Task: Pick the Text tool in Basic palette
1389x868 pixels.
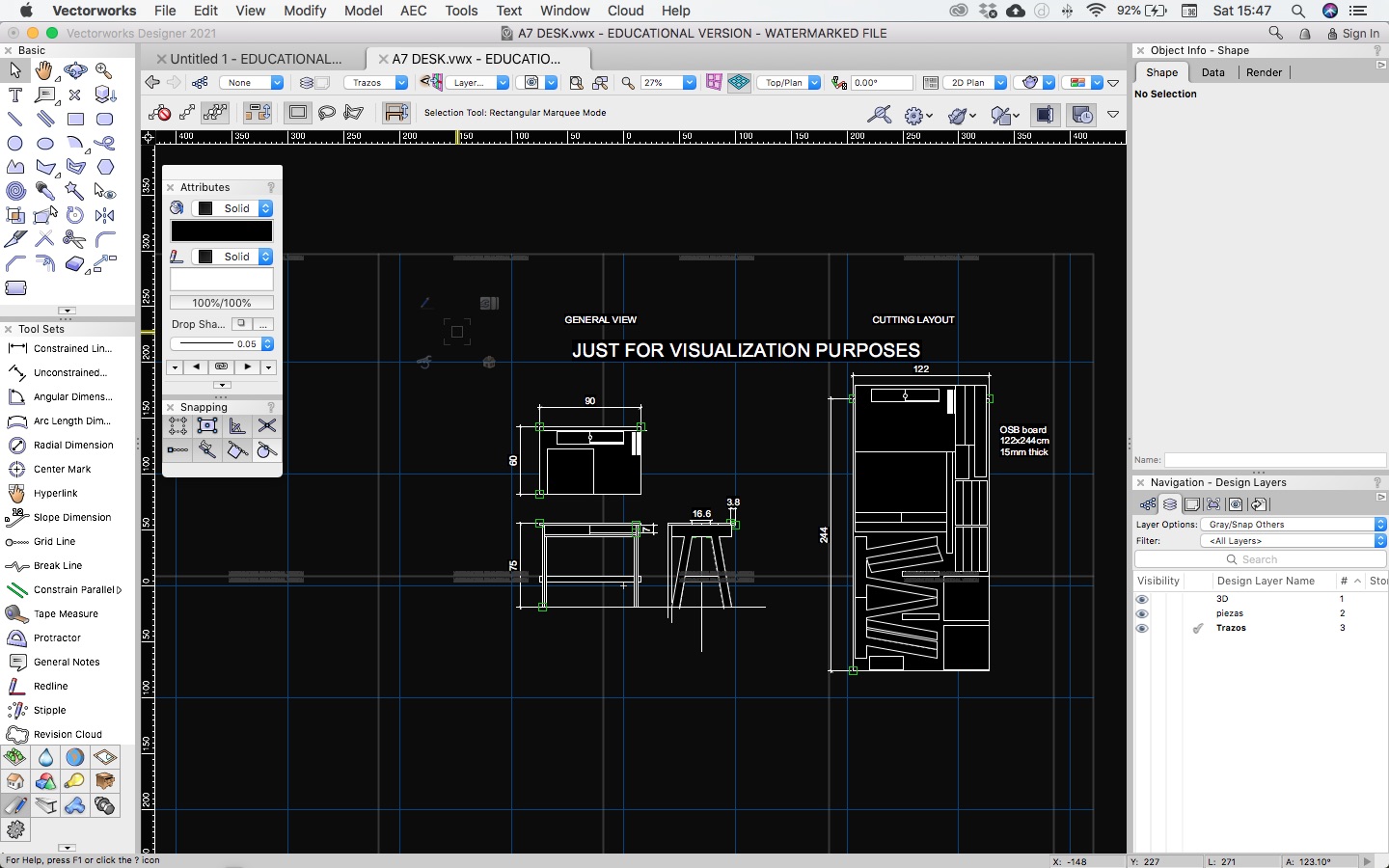Action: click(x=15, y=95)
